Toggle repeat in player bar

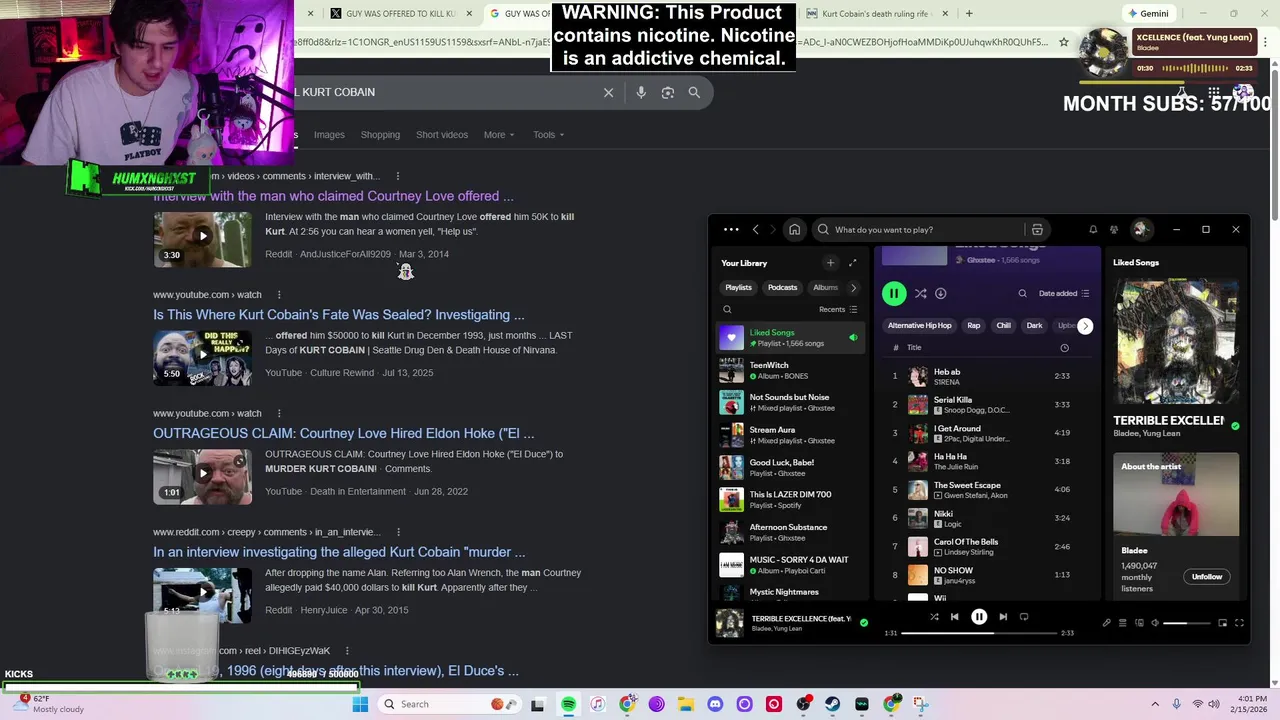pos(1024,617)
